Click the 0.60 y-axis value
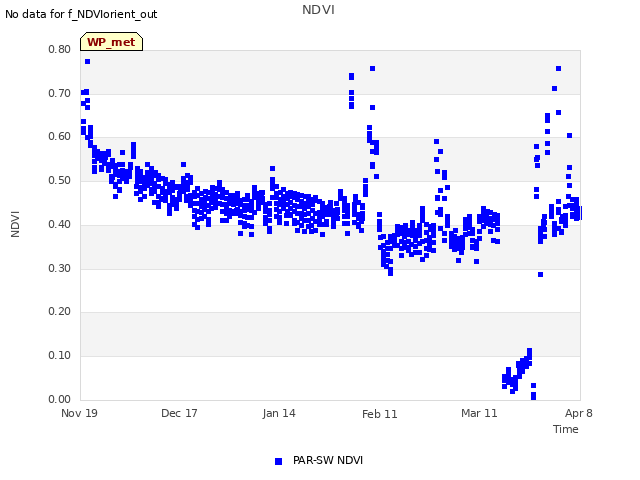This screenshot has height=480, width=640. pyautogui.click(x=60, y=137)
